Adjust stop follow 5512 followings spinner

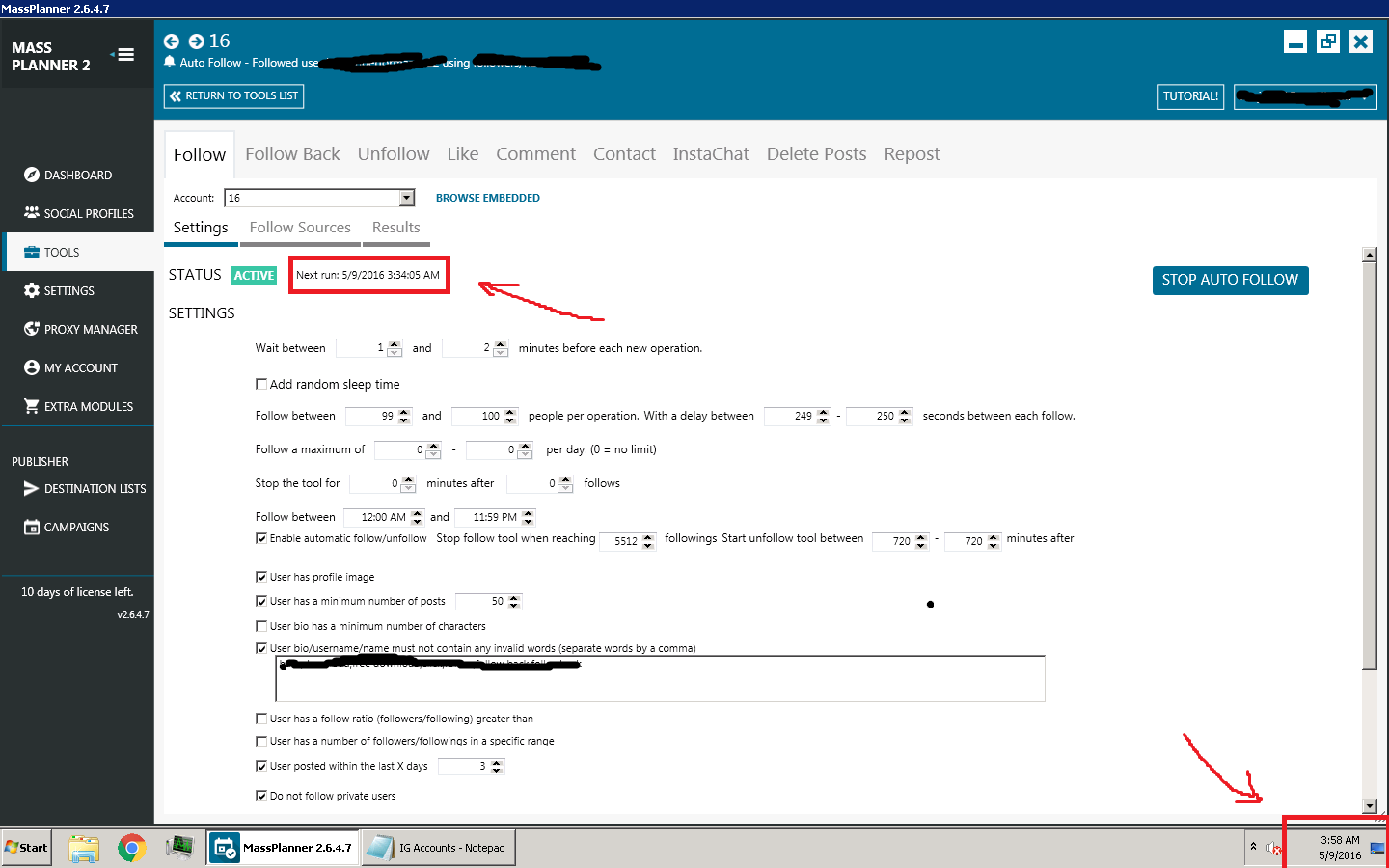[x=648, y=541]
